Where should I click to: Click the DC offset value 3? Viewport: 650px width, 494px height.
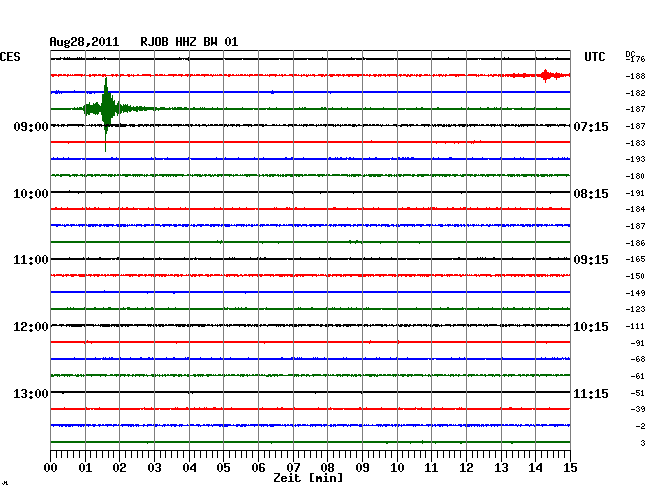tap(643, 443)
